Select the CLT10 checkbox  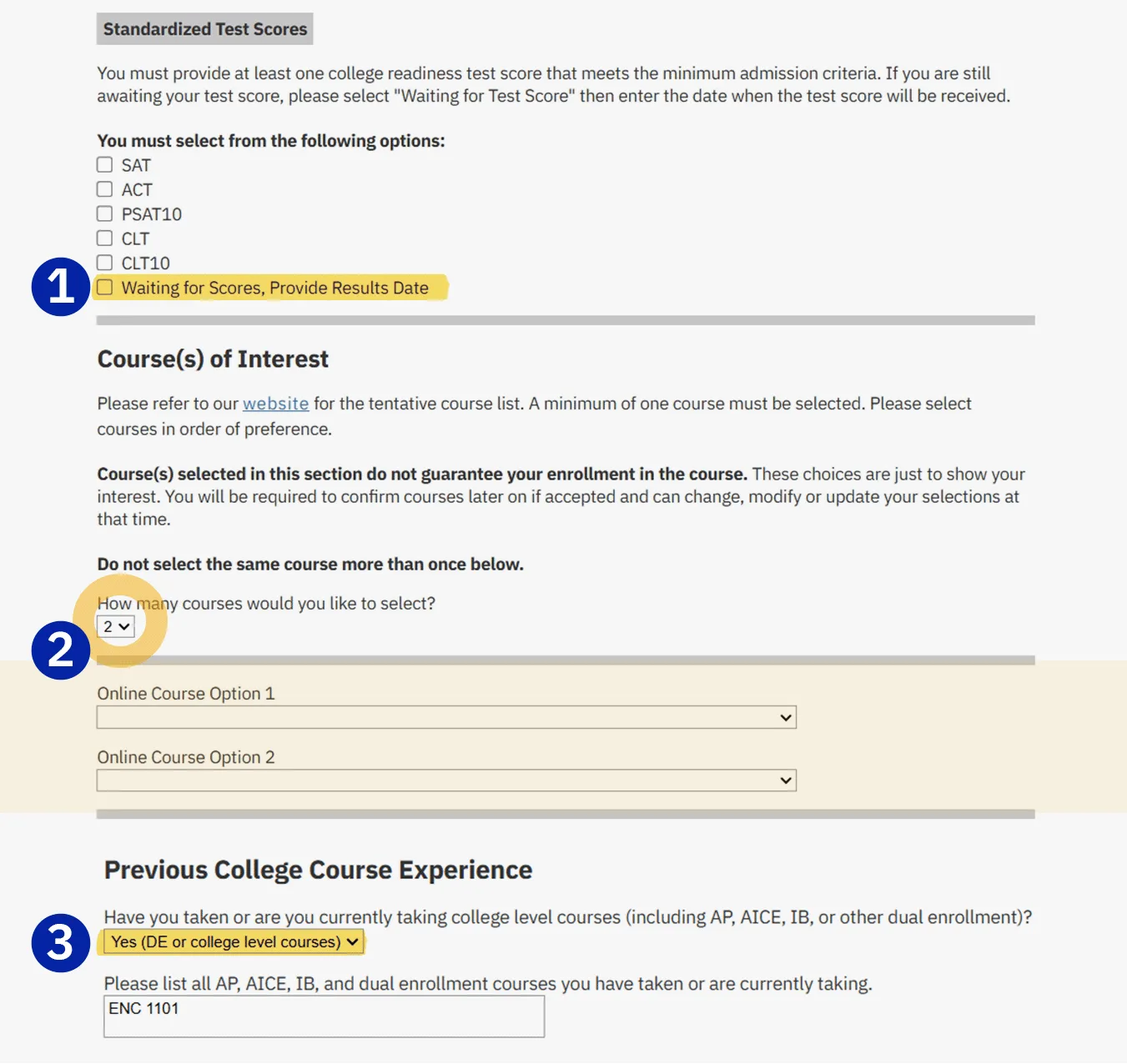pyautogui.click(x=104, y=263)
